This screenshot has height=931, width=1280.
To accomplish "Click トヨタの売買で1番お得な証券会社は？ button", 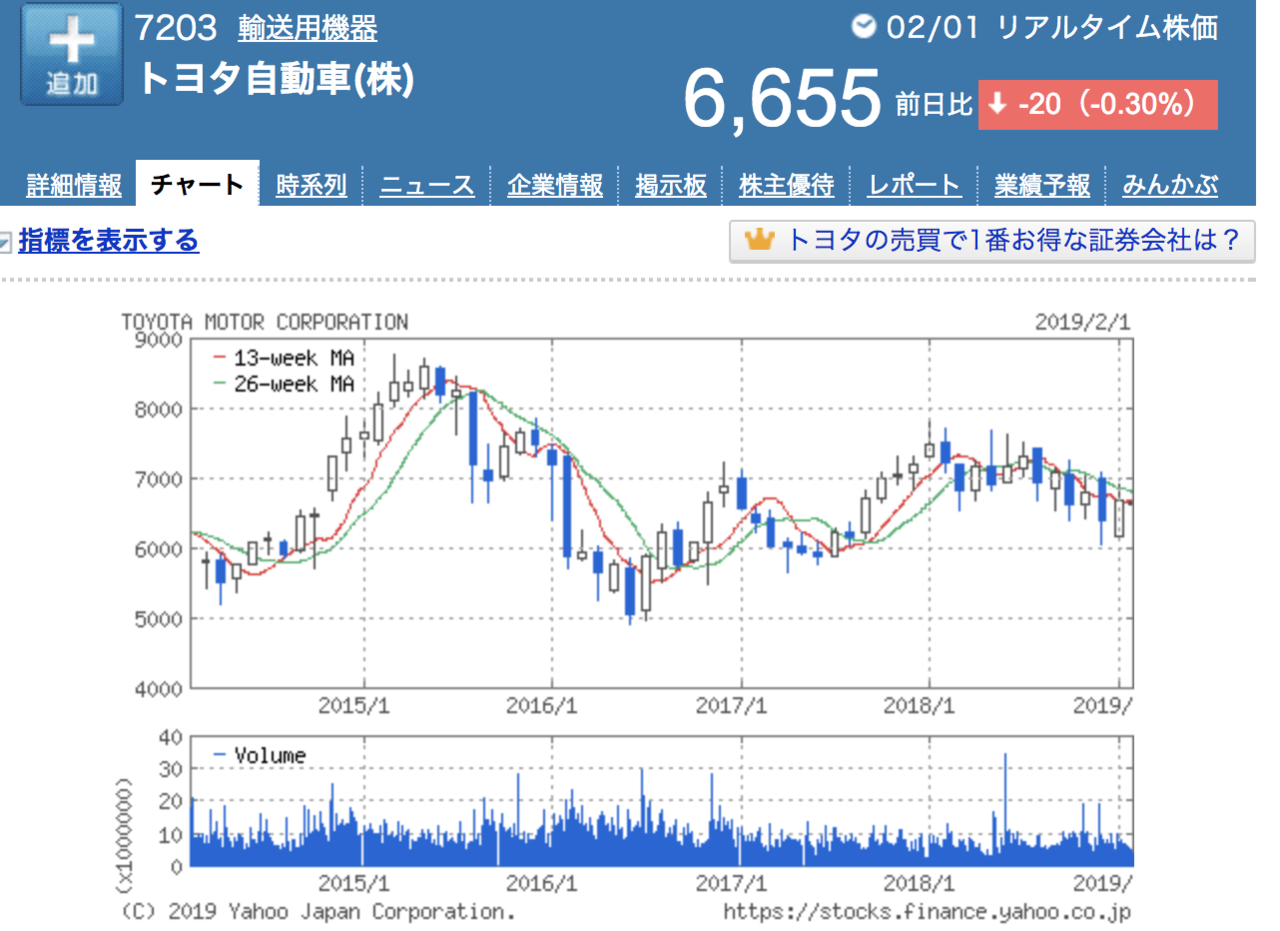I will [x=992, y=241].
